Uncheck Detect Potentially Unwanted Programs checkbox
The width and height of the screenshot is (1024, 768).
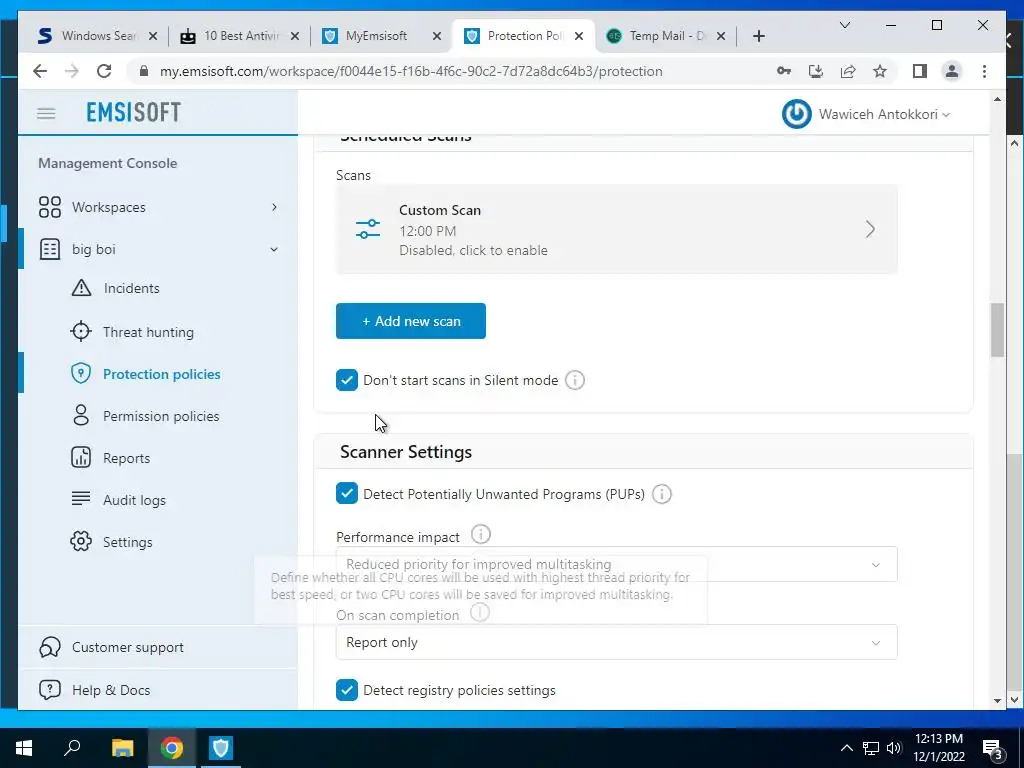click(347, 494)
